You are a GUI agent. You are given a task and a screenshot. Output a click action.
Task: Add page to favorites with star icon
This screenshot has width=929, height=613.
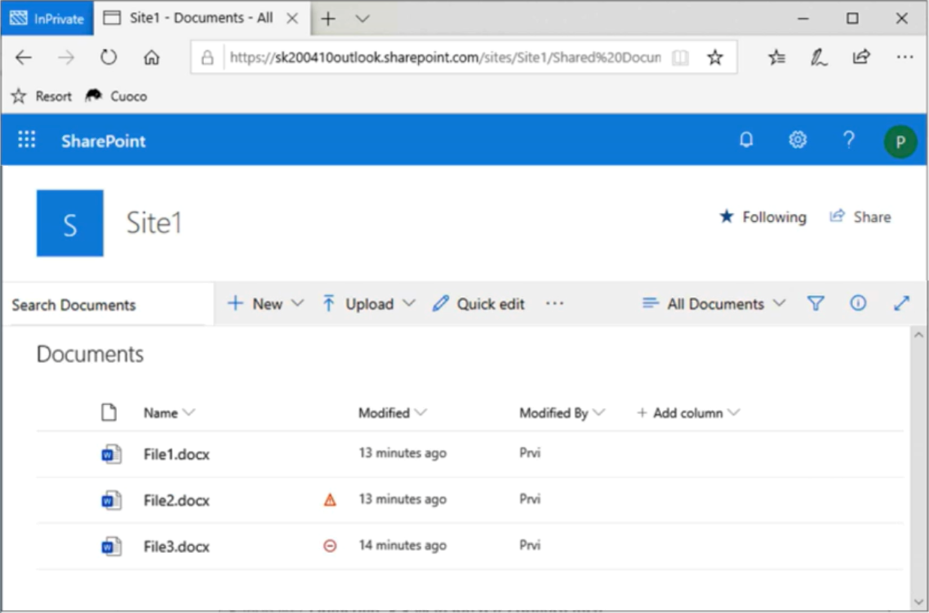715,58
